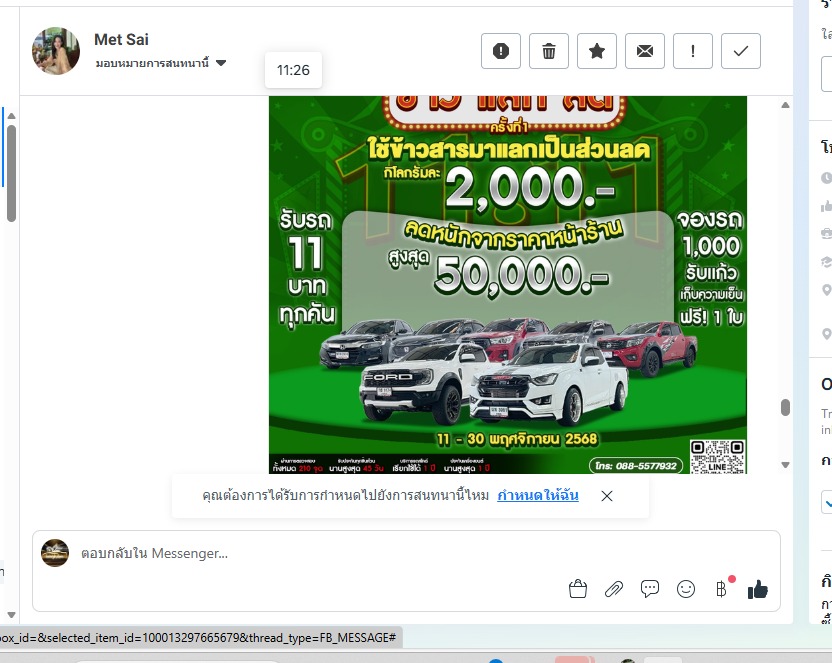The width and height of the screenshot is (832, 663).
Task: Open Met Sai profile picture
Action: (56, 51)
